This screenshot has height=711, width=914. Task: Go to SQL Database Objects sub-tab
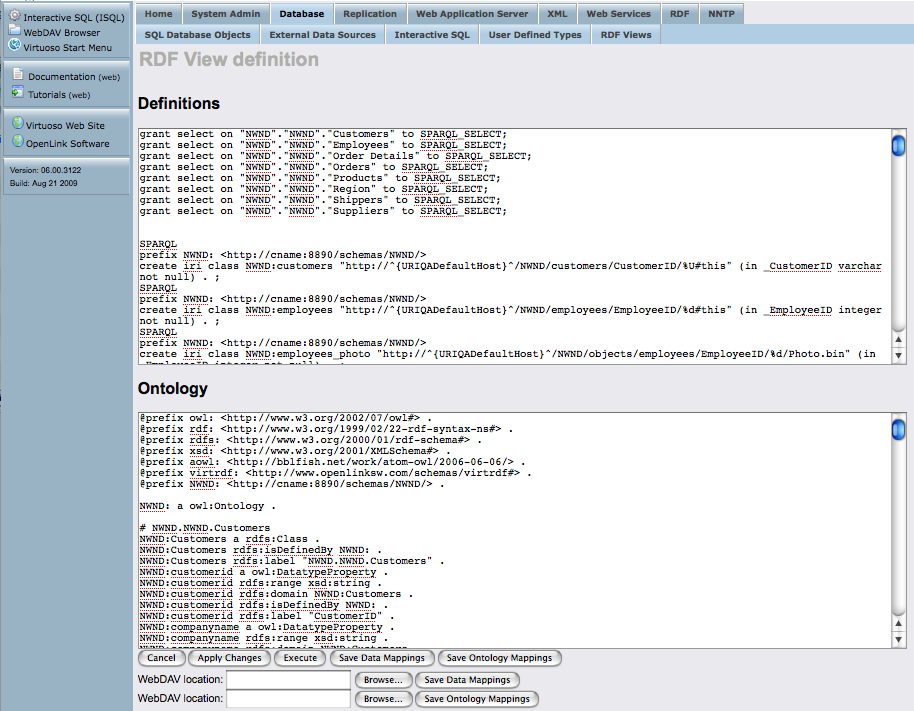click(x=197, y=35)
